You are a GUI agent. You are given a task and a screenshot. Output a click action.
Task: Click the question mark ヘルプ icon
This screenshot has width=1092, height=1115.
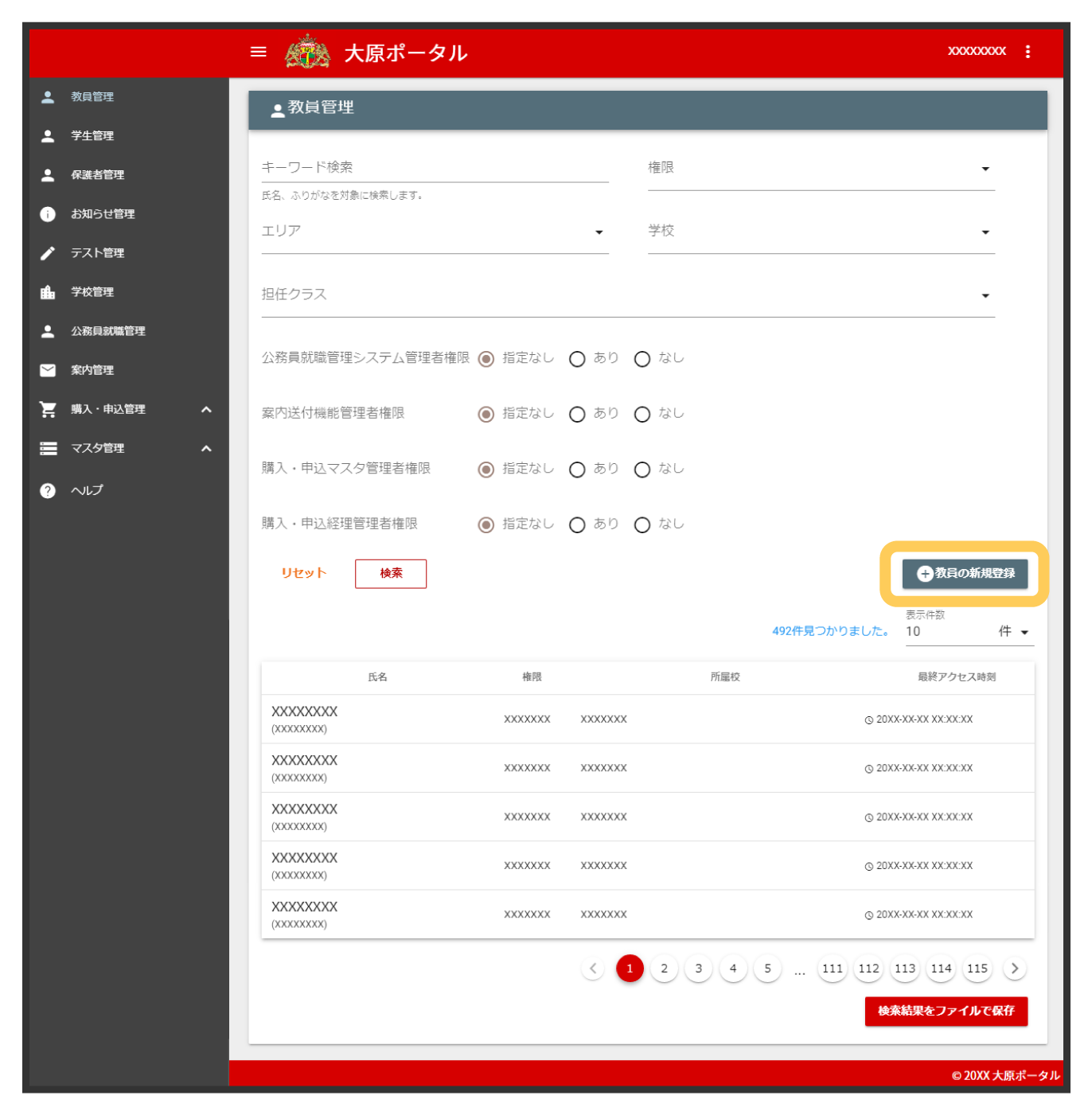coord(48,490)
